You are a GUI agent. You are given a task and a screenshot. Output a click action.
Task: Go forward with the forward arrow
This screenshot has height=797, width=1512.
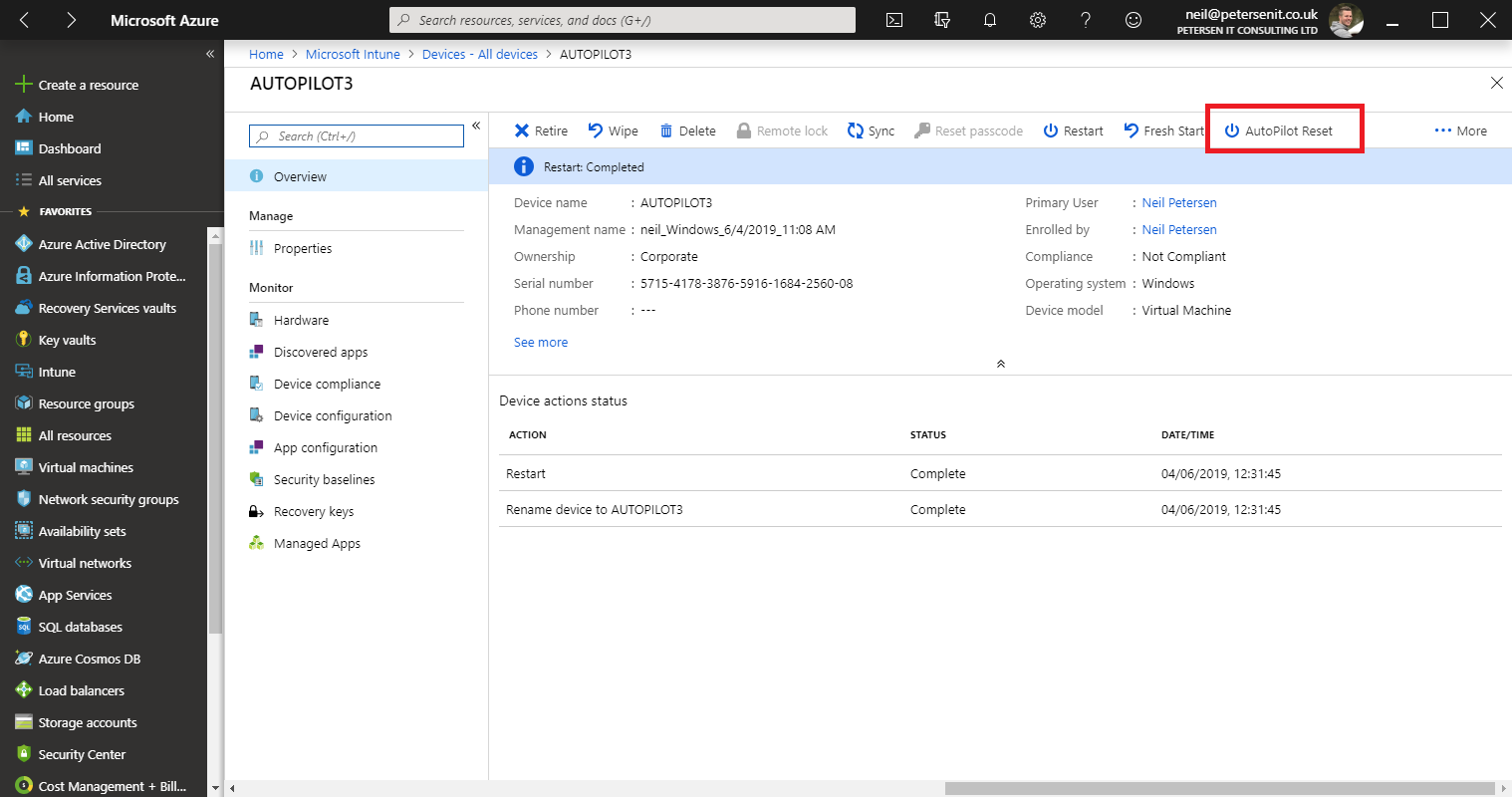[x=71, y=20]
